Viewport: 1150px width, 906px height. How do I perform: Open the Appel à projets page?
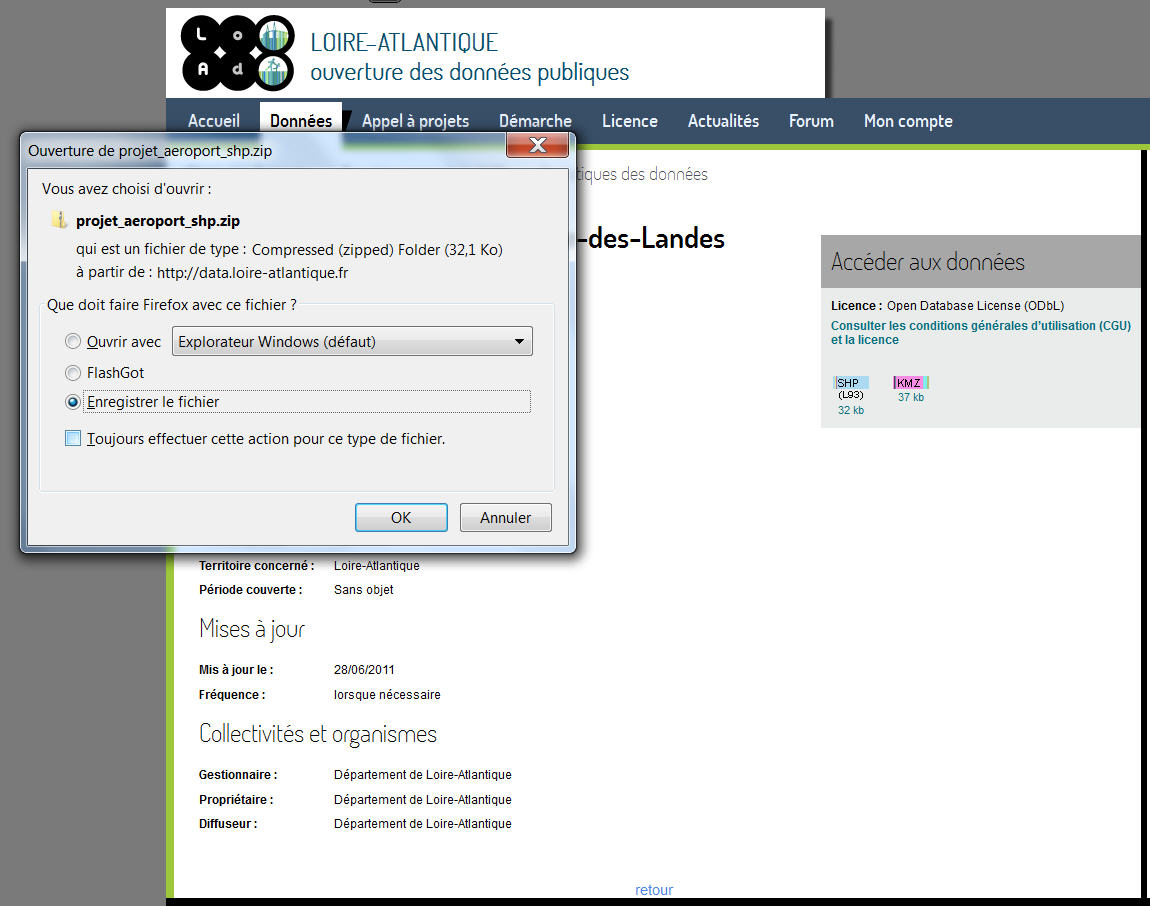[415, 121]
